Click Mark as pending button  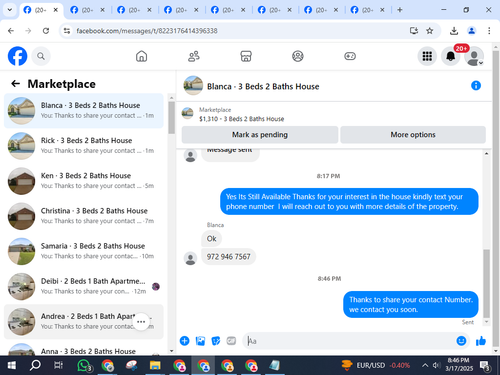tap(260, 135)
